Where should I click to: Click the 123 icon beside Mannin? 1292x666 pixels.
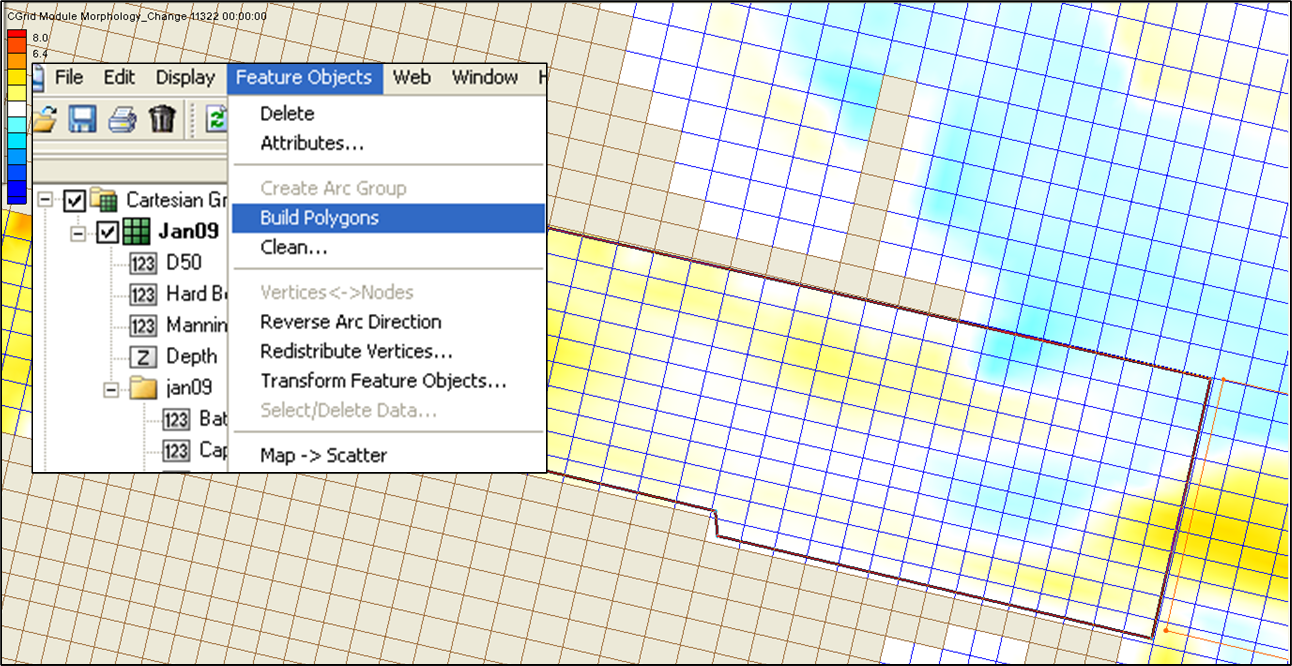point(143,326)
